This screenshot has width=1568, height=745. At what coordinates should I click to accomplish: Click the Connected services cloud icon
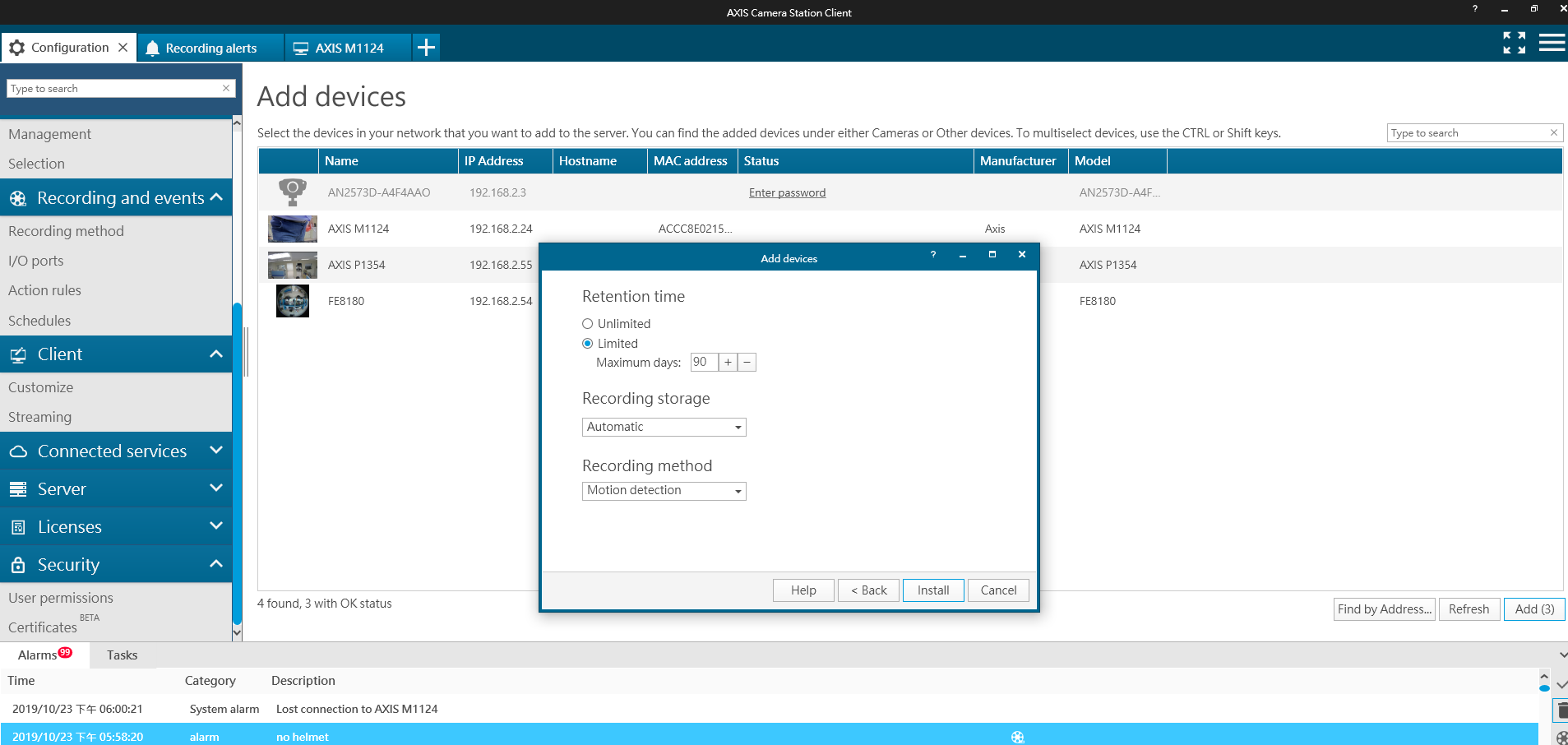click(x=18, y=451)
